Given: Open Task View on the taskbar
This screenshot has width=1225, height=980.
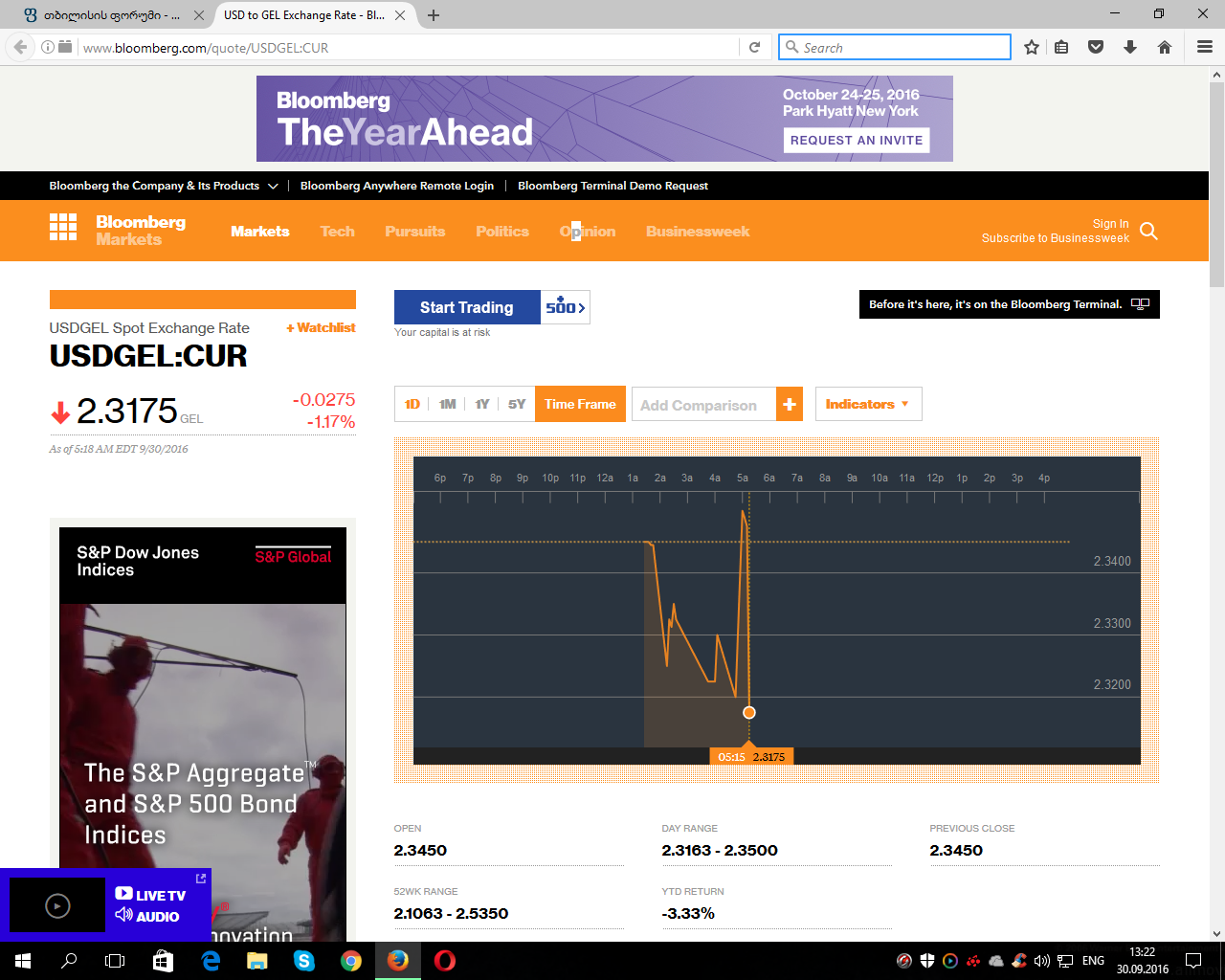Looking at the screenshot, I should point(115,961).
